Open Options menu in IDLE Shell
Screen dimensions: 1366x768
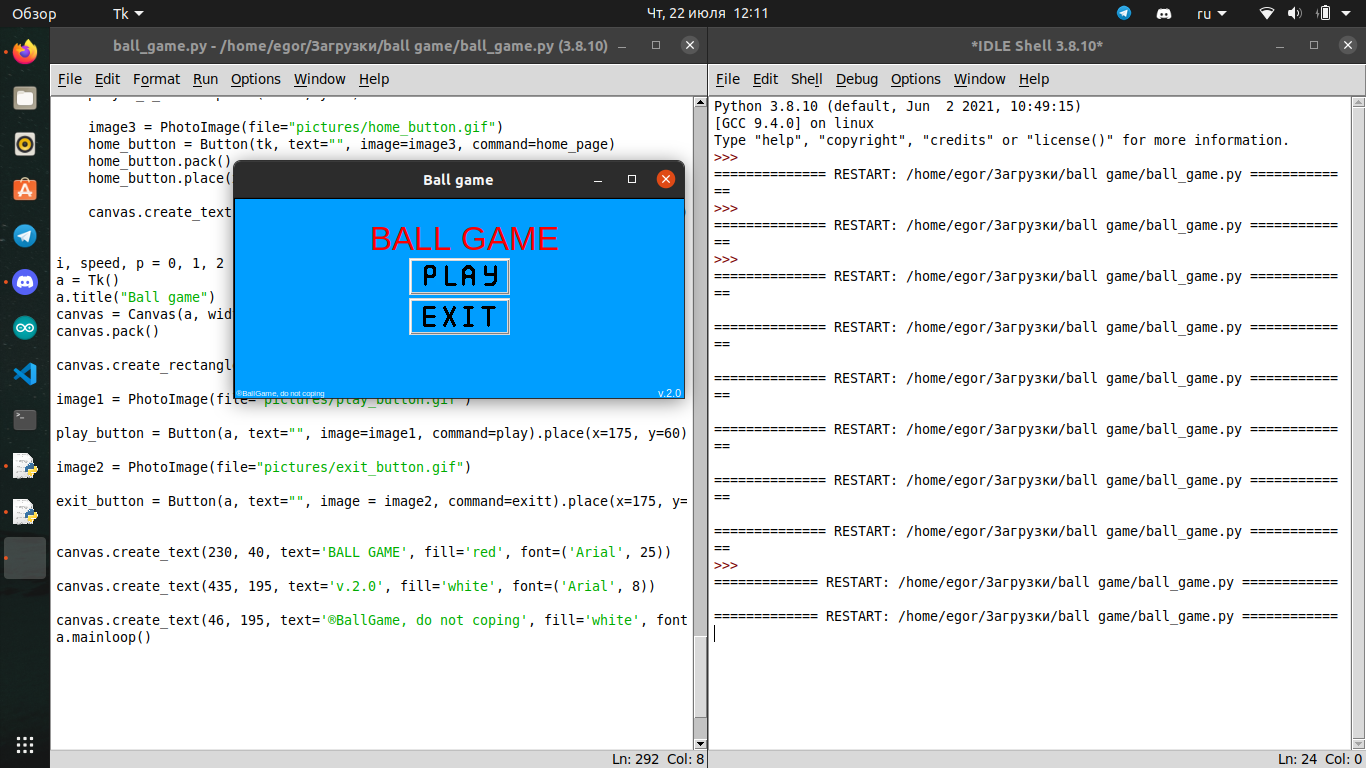[916, 79]
